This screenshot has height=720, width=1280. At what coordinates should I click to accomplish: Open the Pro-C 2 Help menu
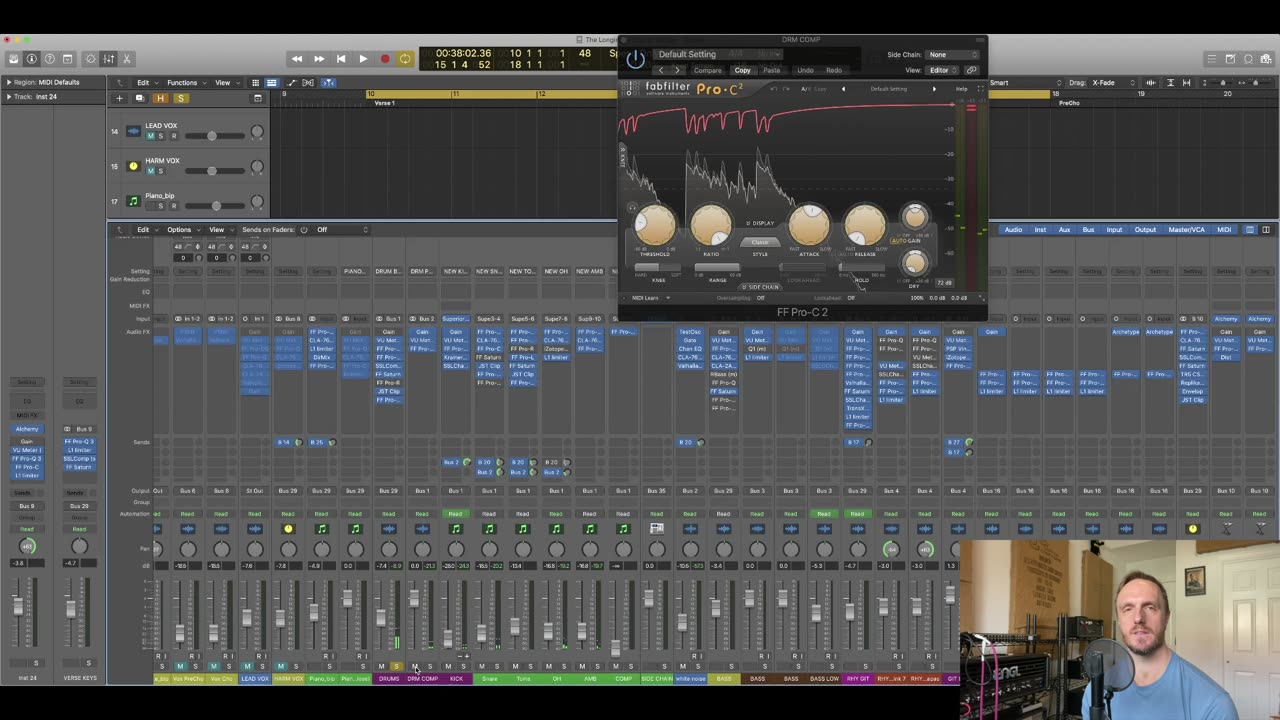point(962,89)
